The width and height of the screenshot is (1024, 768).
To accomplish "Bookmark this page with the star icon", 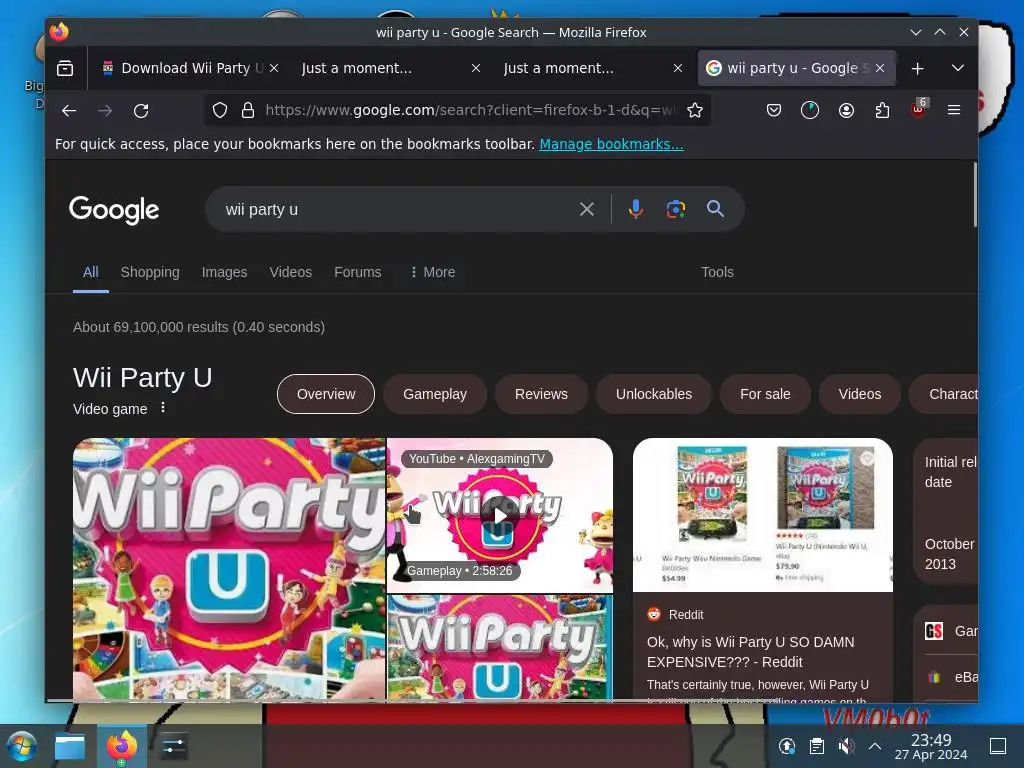I will pyautogui.click(x=695, y=110).
